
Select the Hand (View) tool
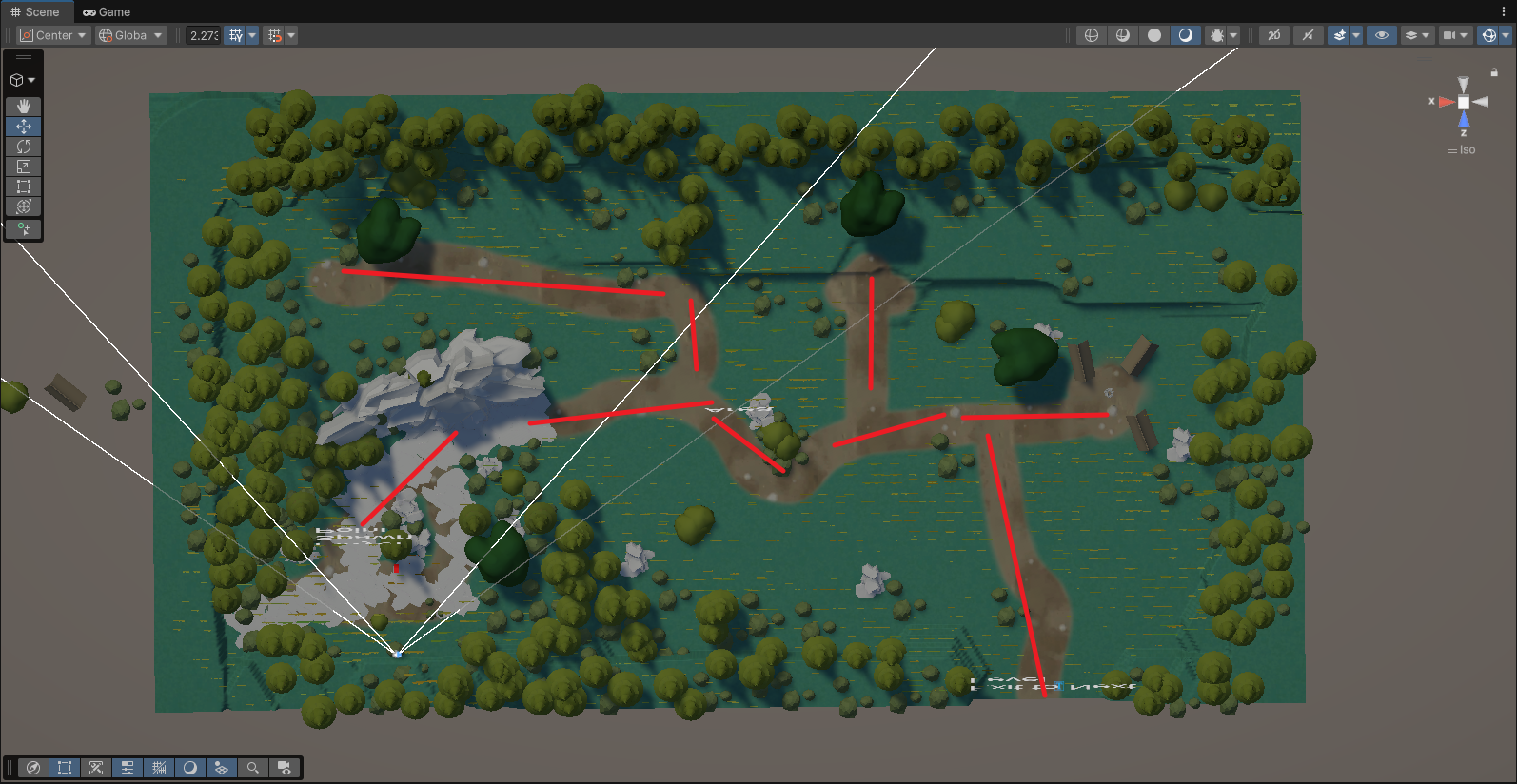coord(24,107)
